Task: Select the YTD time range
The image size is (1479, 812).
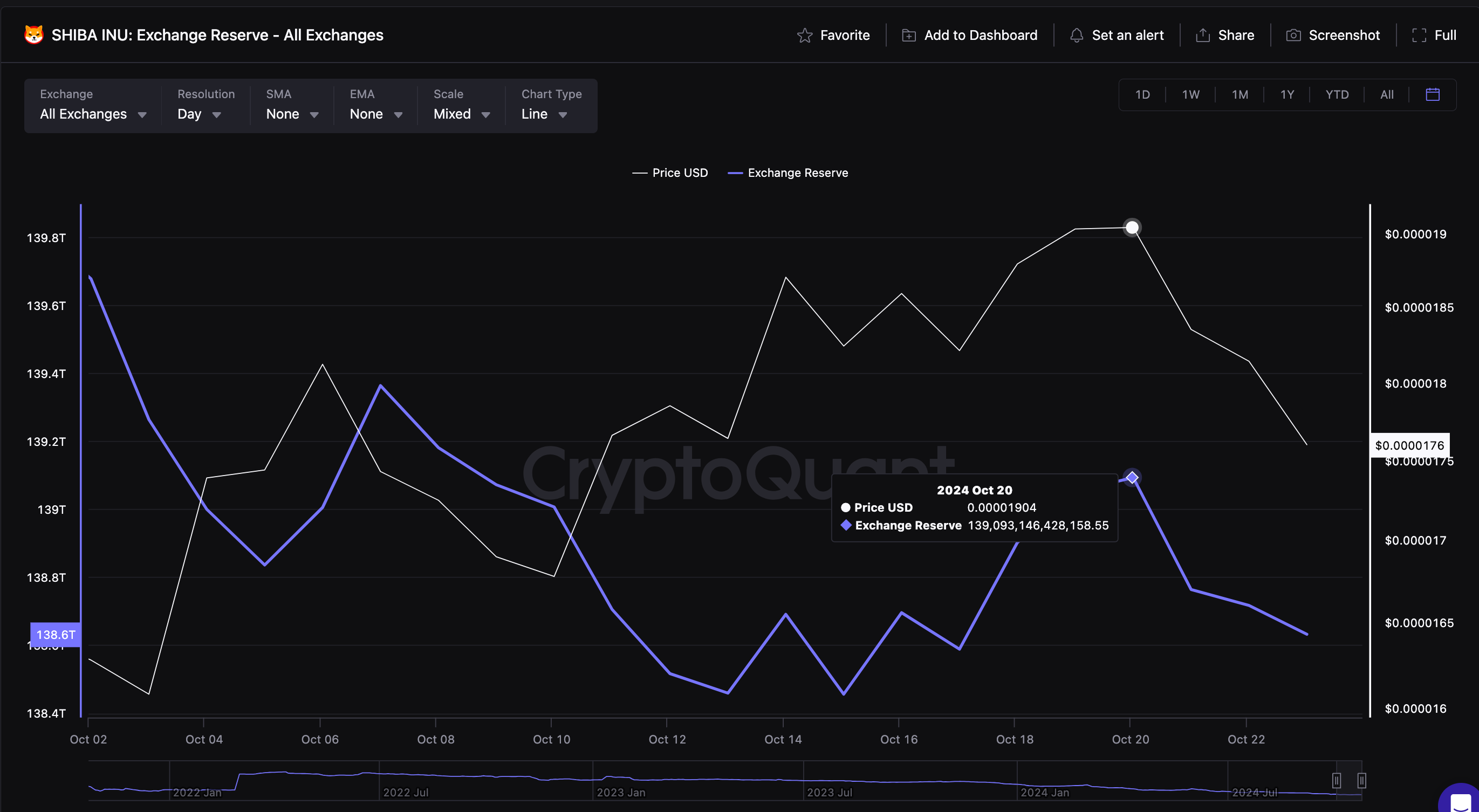Action: coord(1337,95)
